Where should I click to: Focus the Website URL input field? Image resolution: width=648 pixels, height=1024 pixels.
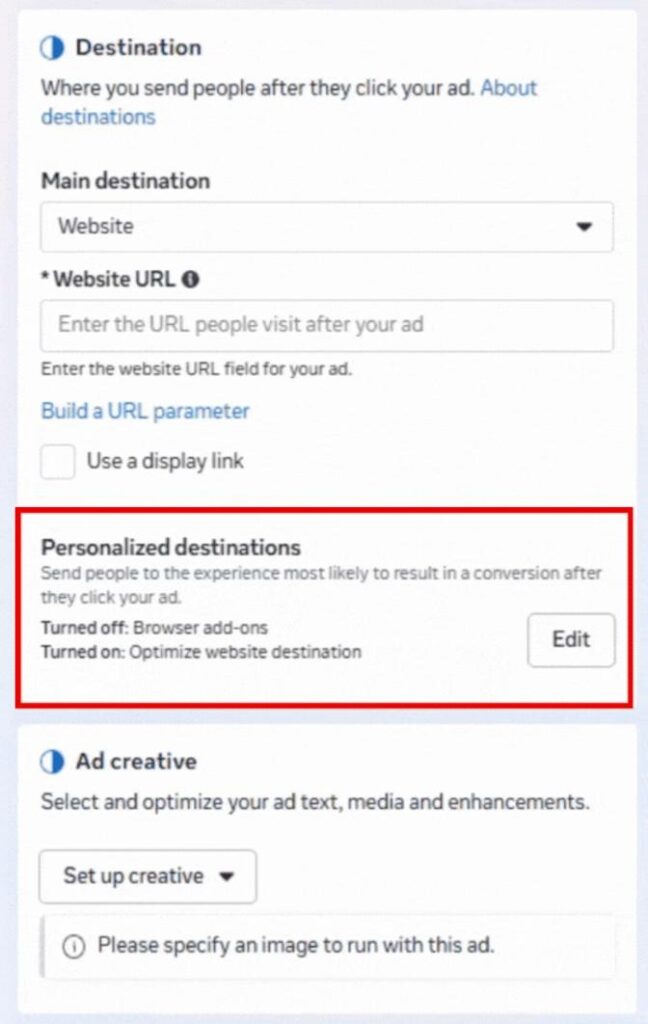(x=326, y=325)
